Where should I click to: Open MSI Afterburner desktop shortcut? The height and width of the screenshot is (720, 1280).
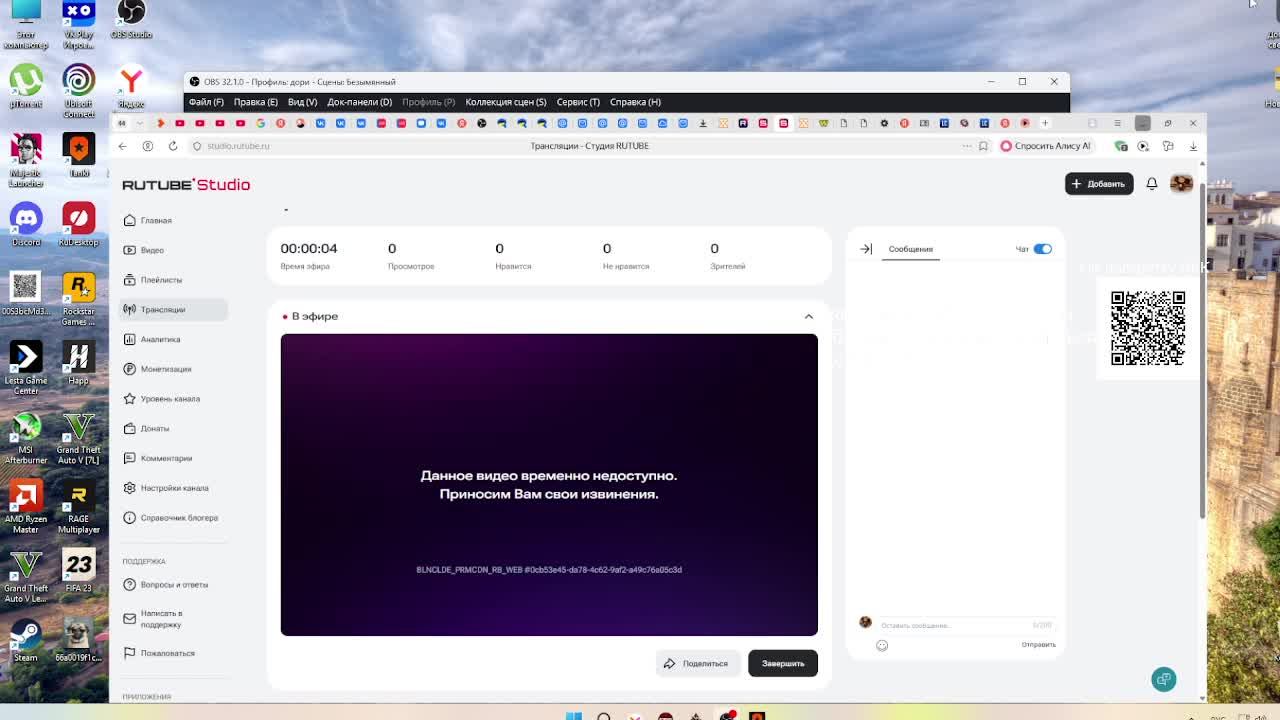tap(26, 438)
